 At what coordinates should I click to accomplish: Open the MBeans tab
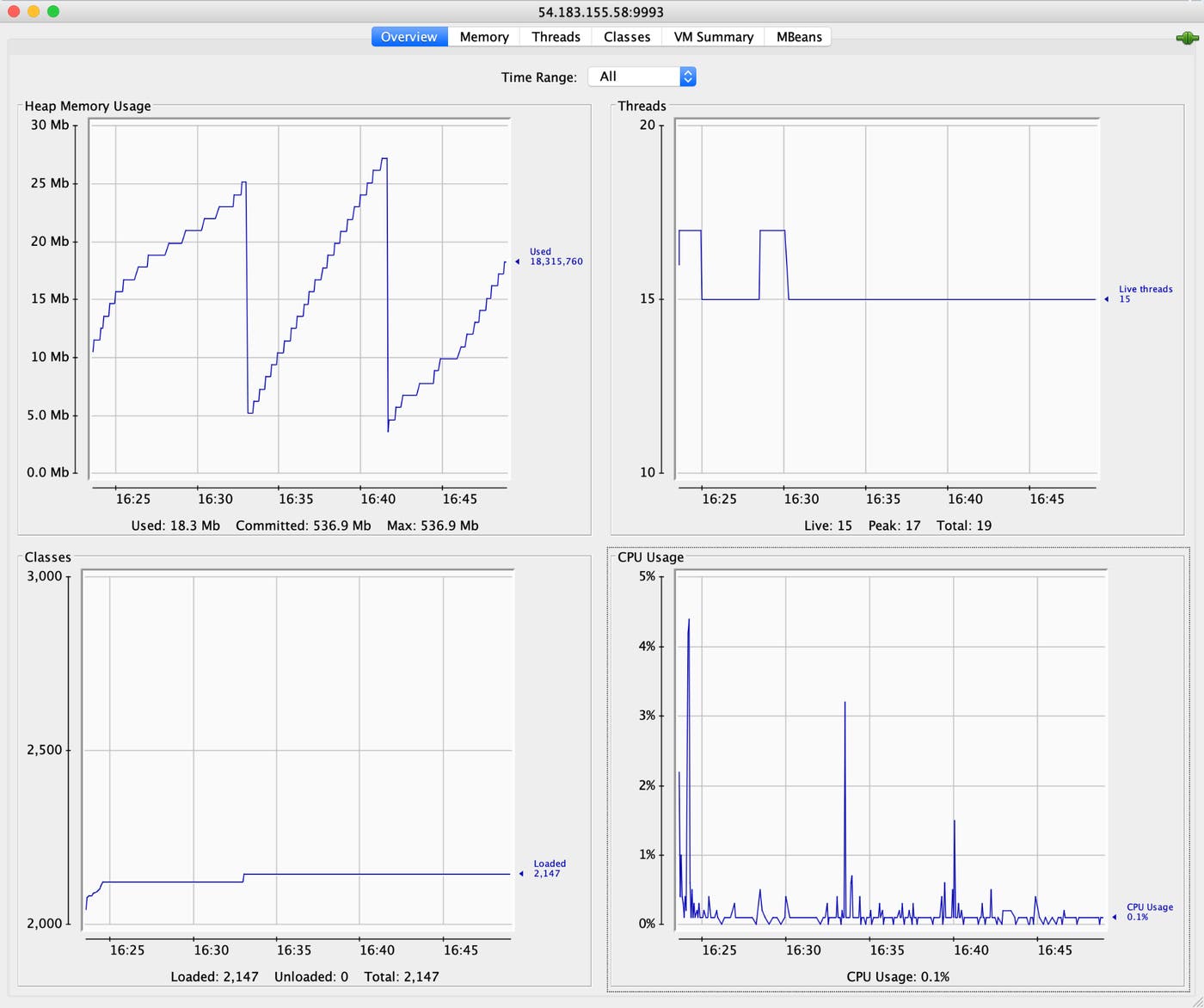[797, 36]
